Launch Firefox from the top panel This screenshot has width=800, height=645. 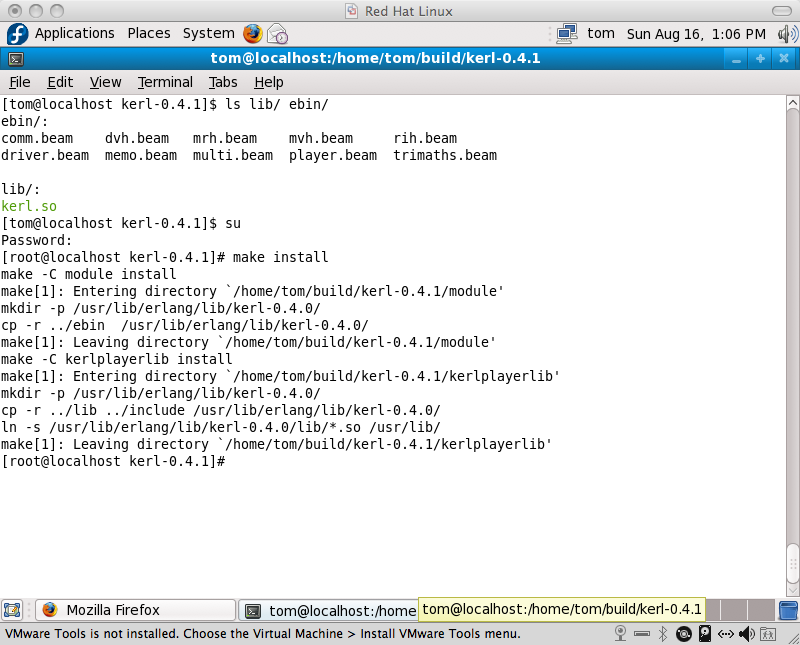point(252,33)
